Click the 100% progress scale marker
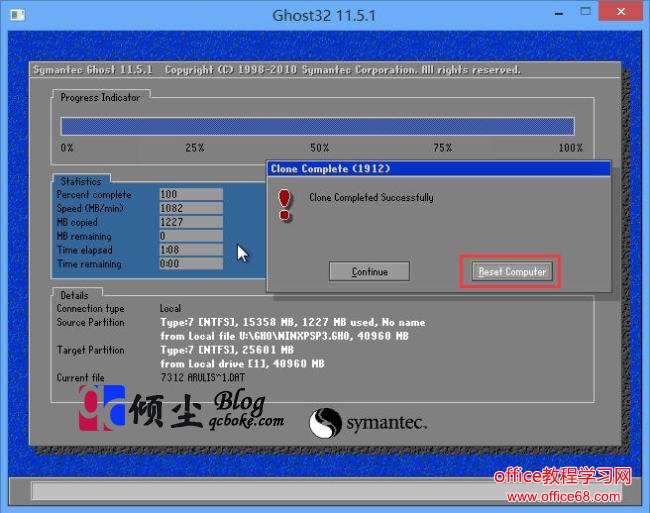The image size is (650, 513). [x=570, y=148]
